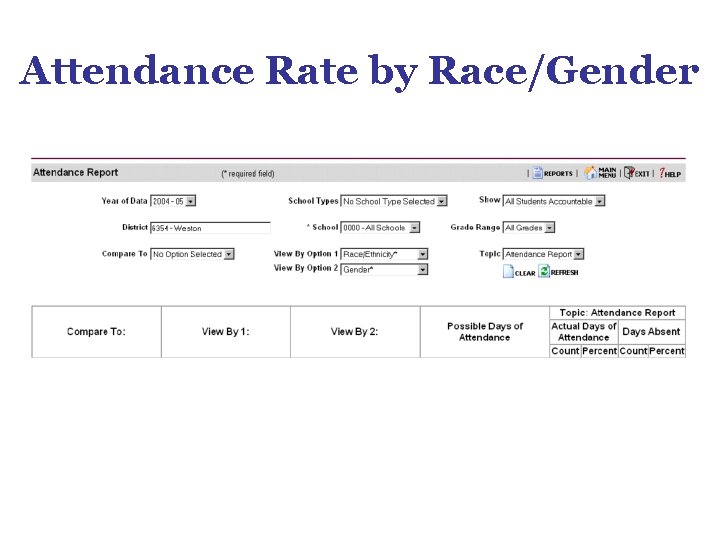Viewport: 720px width, 540px height.
Task: Expand the School Types dropdown
Action: (394, 201)
